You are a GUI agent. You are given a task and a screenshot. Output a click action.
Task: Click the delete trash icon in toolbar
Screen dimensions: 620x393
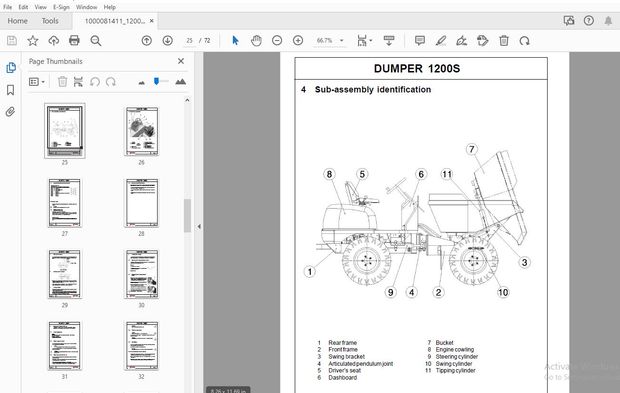504,40
